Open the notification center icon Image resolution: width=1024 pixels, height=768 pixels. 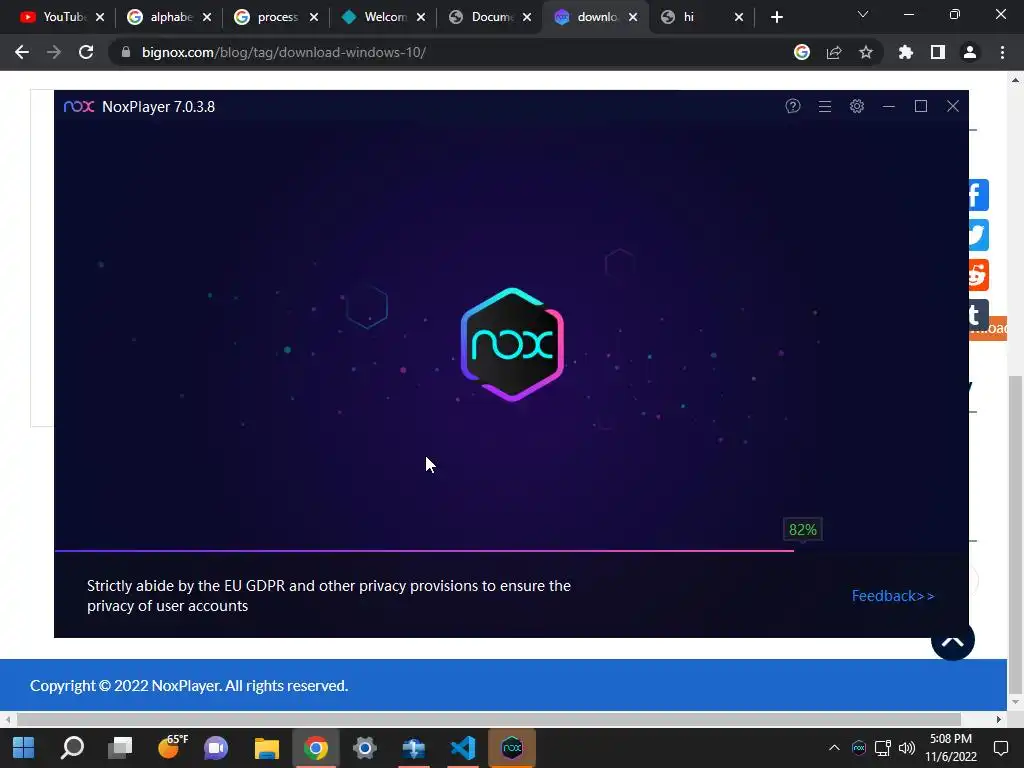click(x=1000, y=748)
